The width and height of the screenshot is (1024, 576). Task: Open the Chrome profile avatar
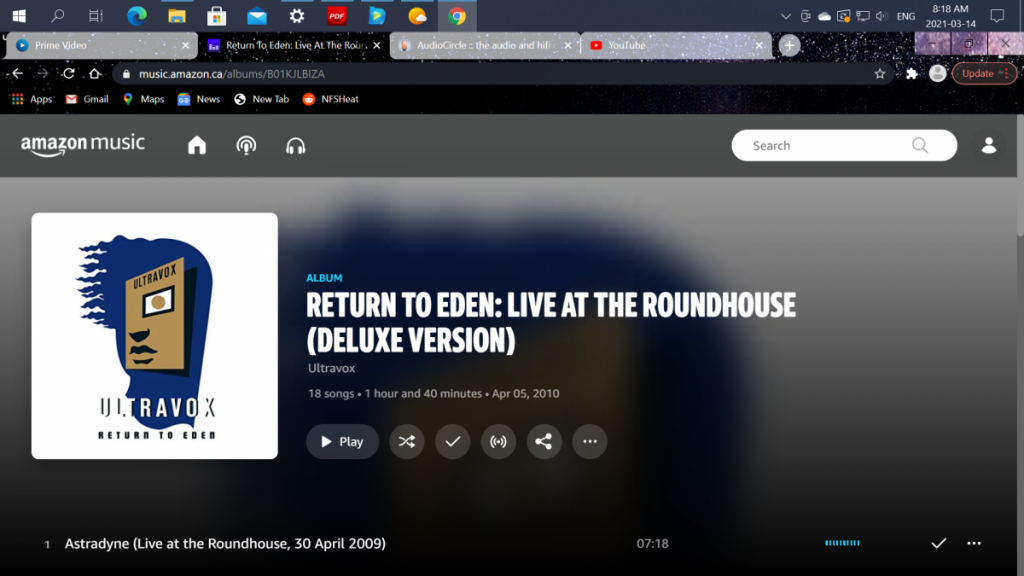coord(938,73)
